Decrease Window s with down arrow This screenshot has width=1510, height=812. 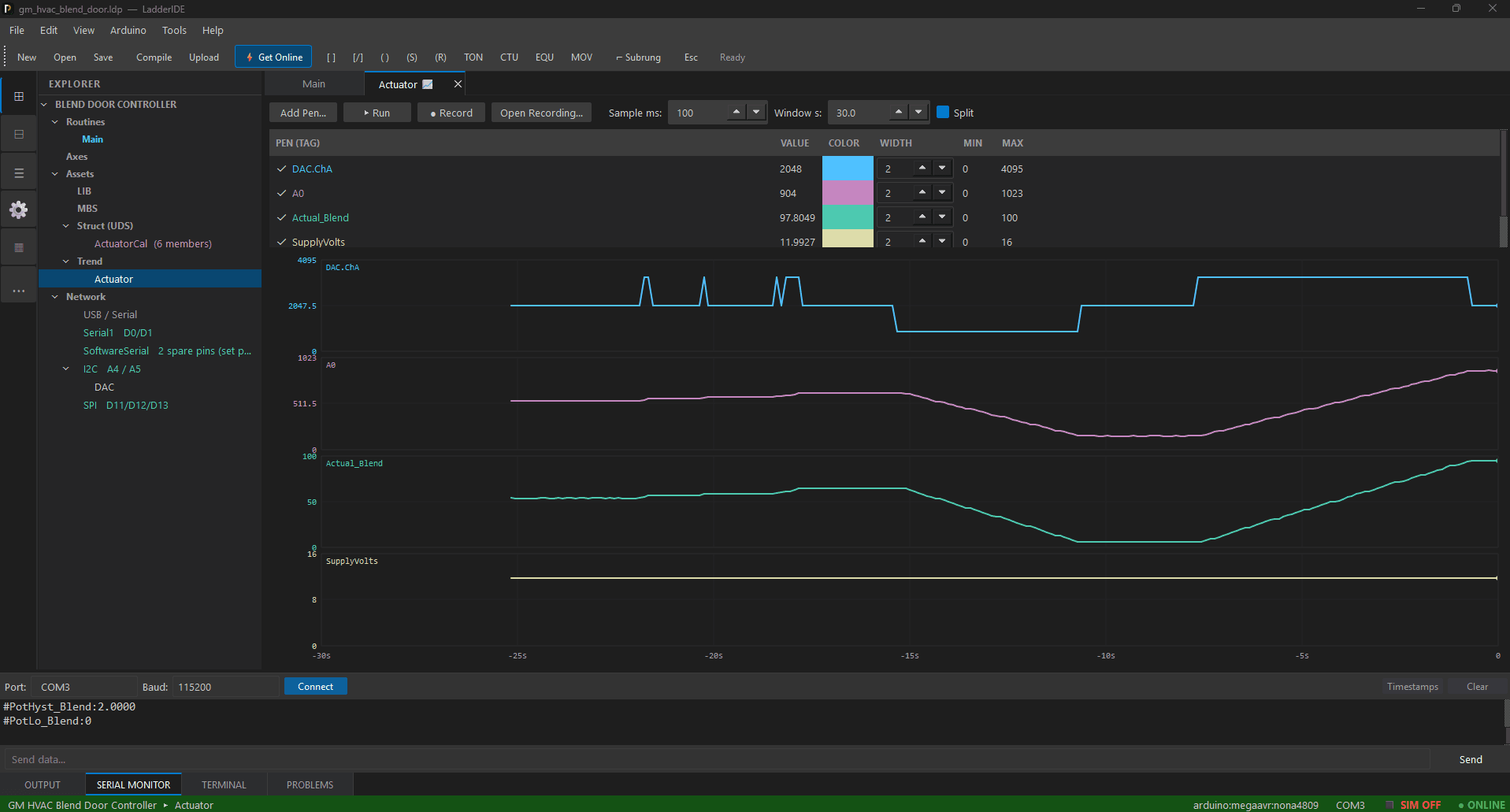pos(918,112)
